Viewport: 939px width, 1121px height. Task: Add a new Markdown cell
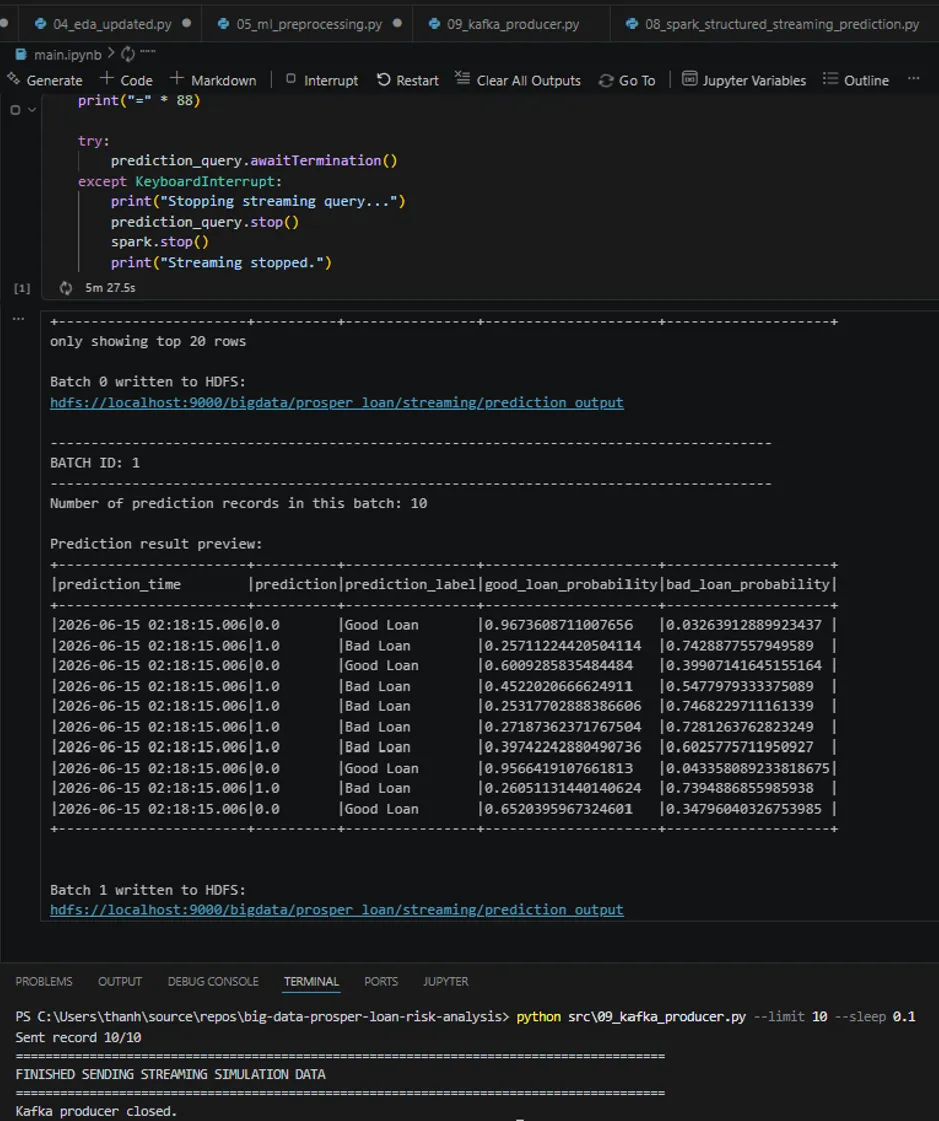click(213, 80)
